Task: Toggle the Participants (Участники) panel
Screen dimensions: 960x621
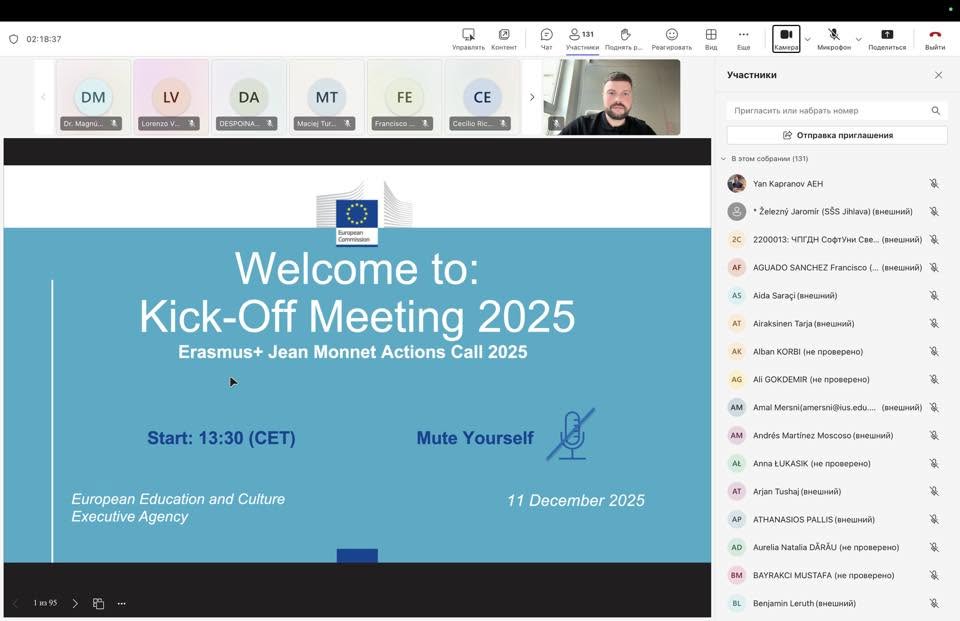Action: (582, 39)
